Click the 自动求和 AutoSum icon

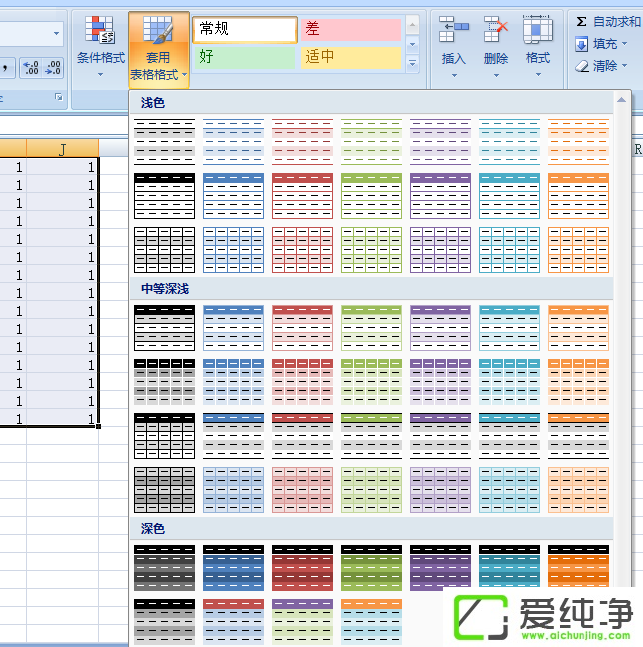tap(581, 21)
